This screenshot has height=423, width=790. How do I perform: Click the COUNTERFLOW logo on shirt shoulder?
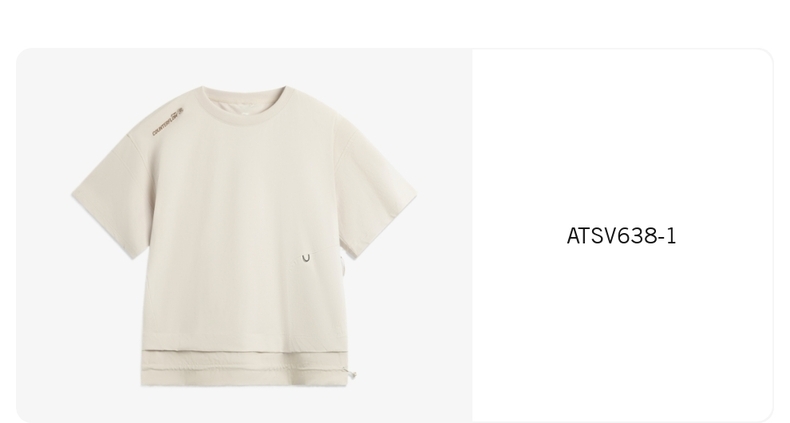pos(169,121)
